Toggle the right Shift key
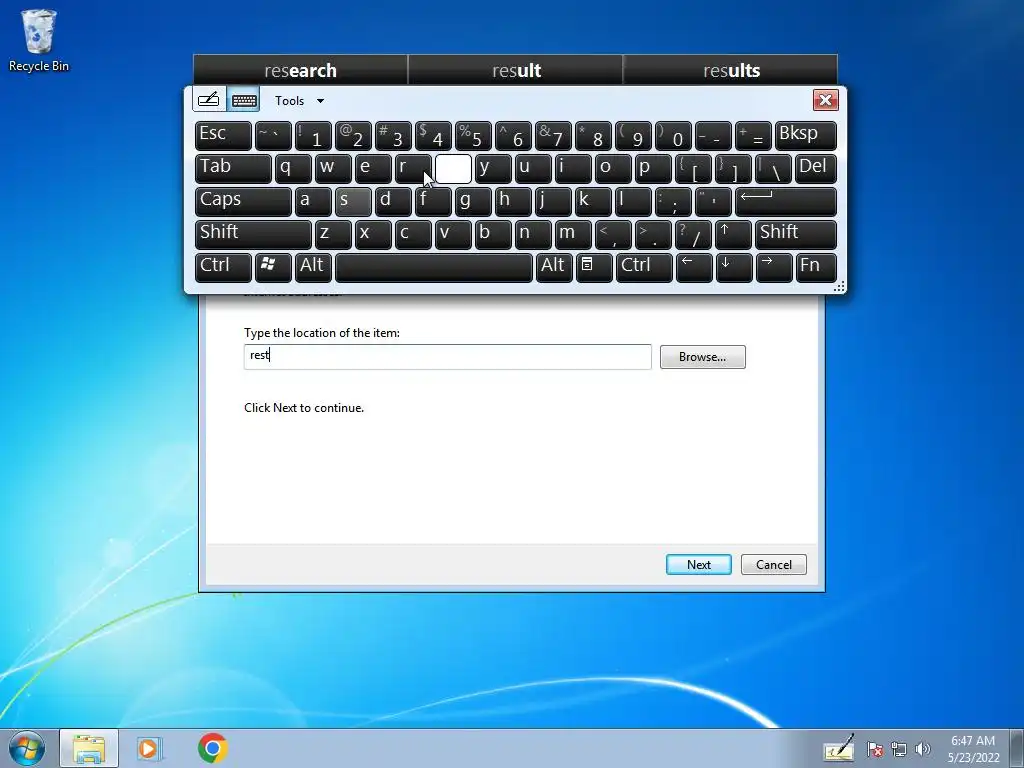 [x=795, y=234]
